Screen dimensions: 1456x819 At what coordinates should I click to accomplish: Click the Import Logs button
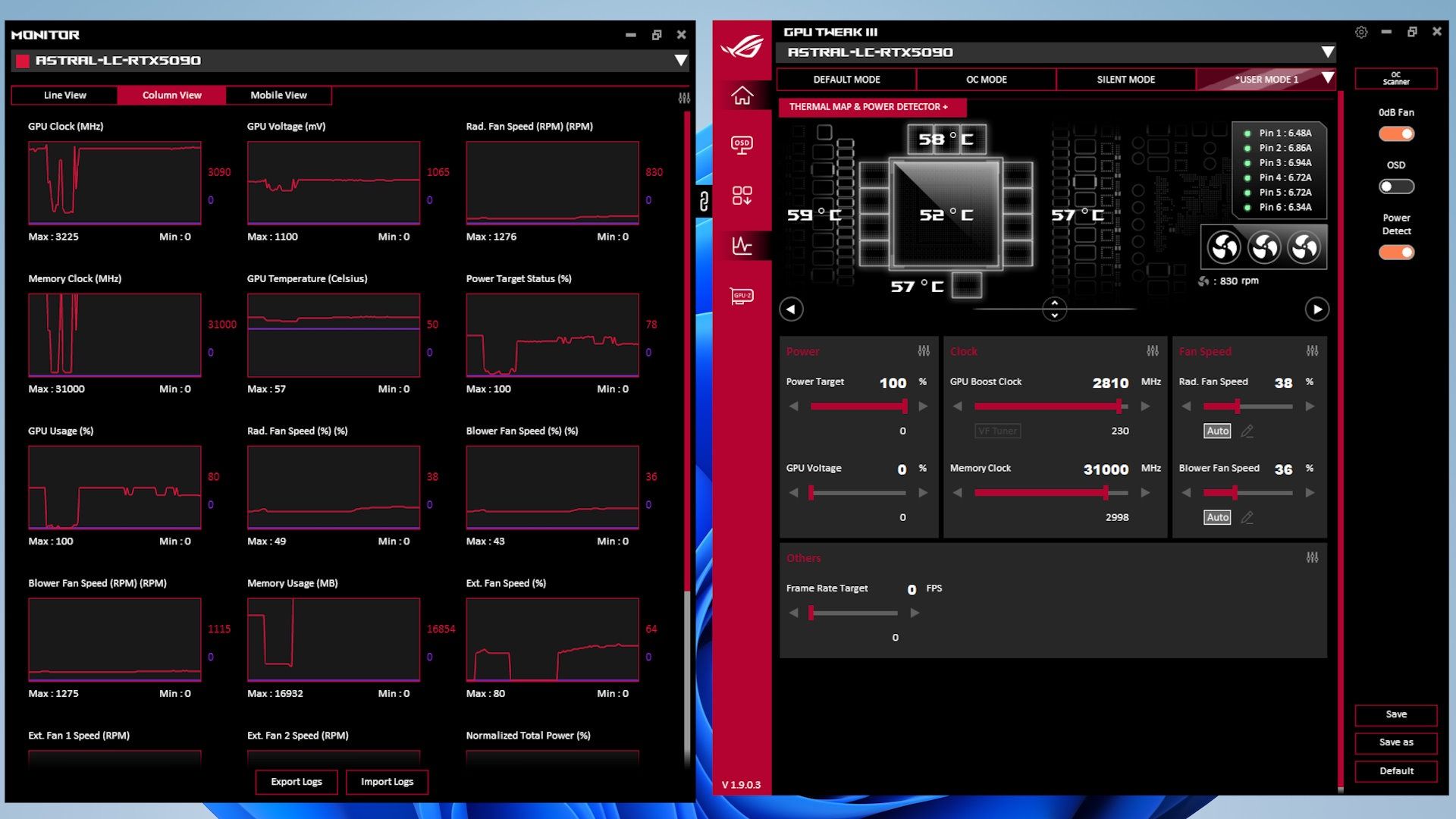387,782
